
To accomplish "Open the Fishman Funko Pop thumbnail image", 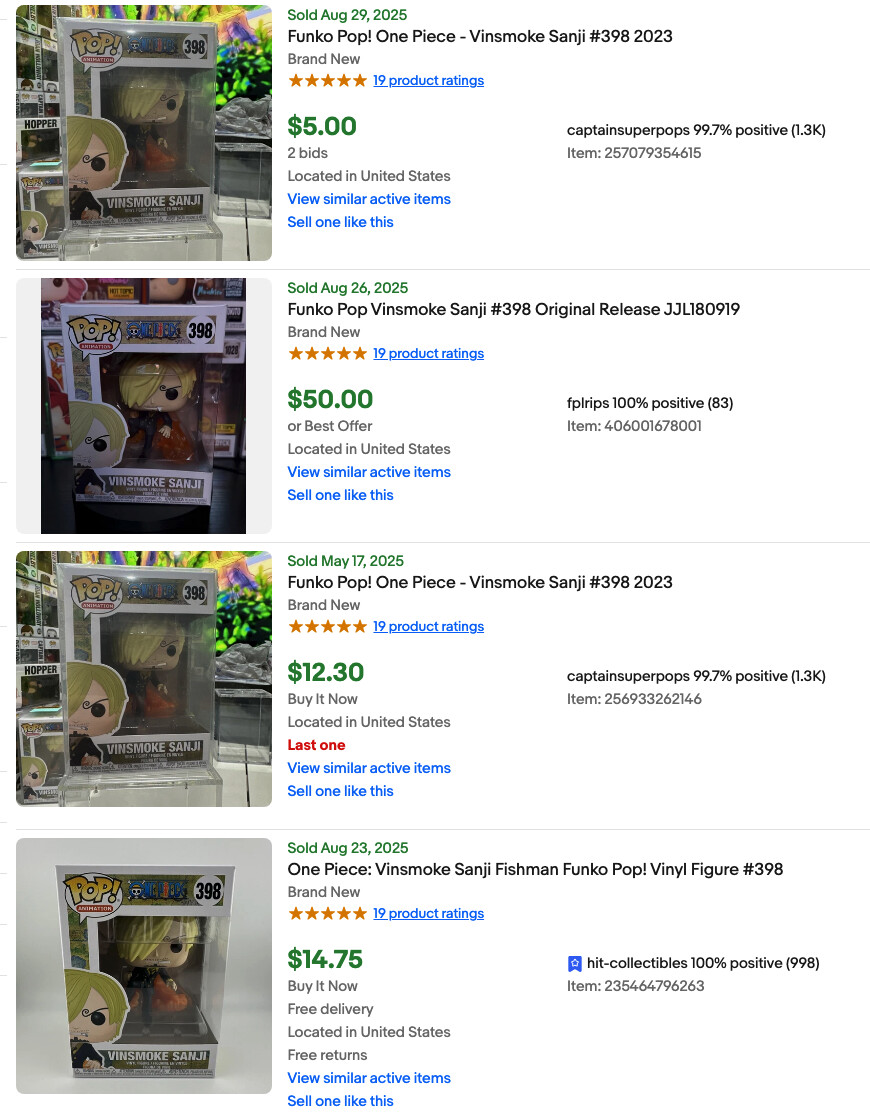I will [x=144, y=966].
